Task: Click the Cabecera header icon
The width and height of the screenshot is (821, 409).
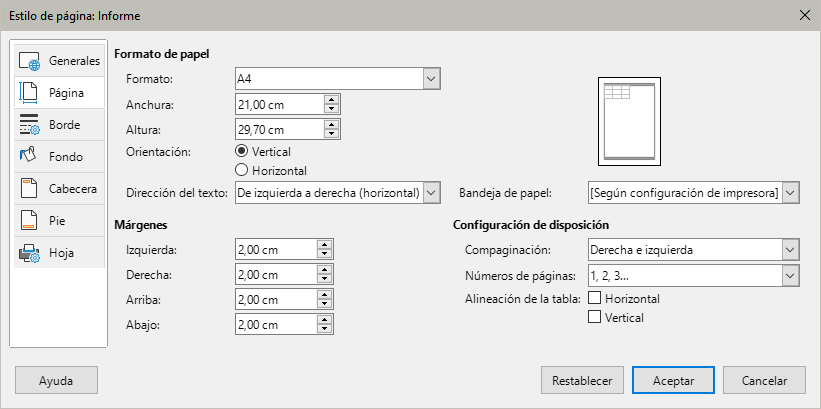Action: point(29,189)
